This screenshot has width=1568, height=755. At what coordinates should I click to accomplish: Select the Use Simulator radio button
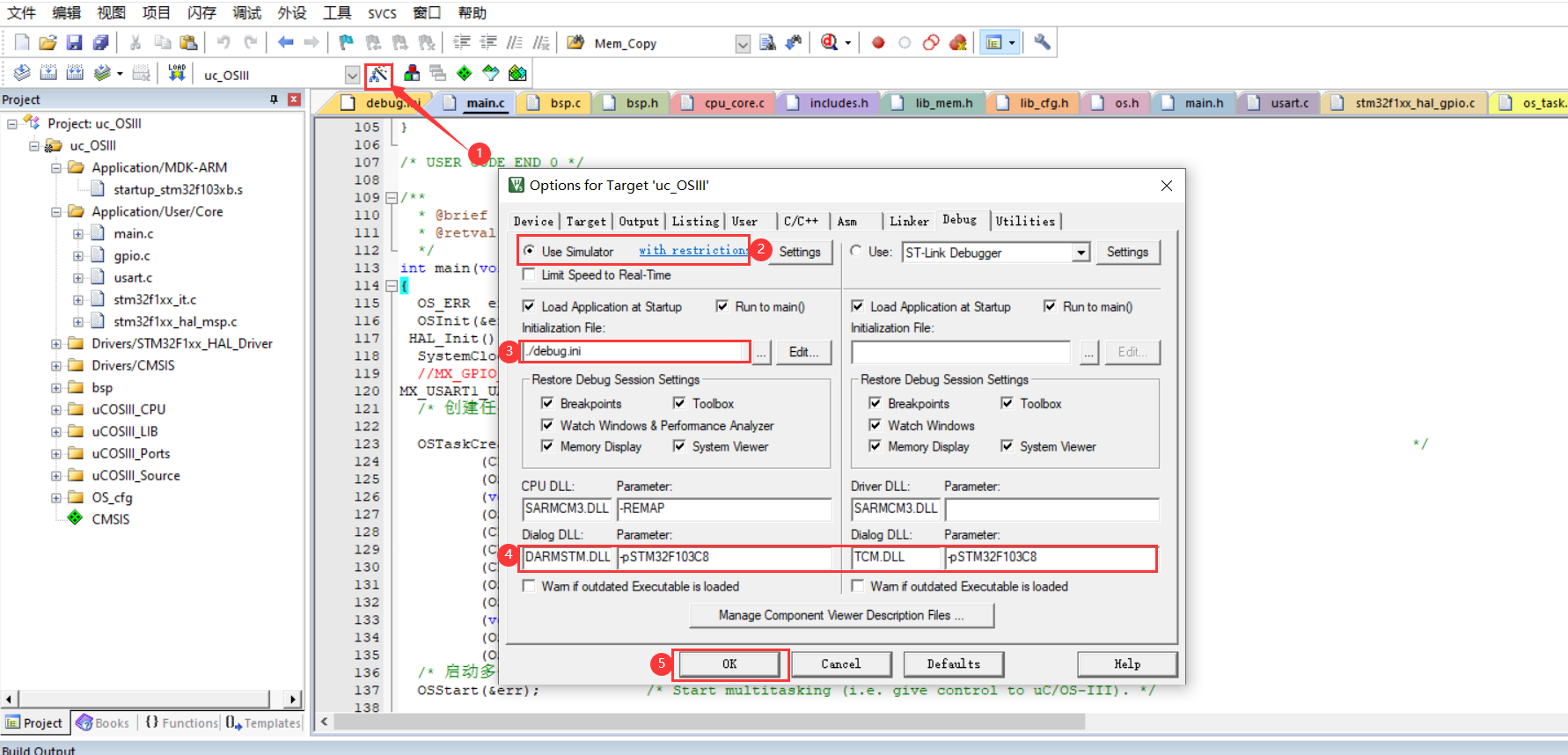[x=529, y=251]
